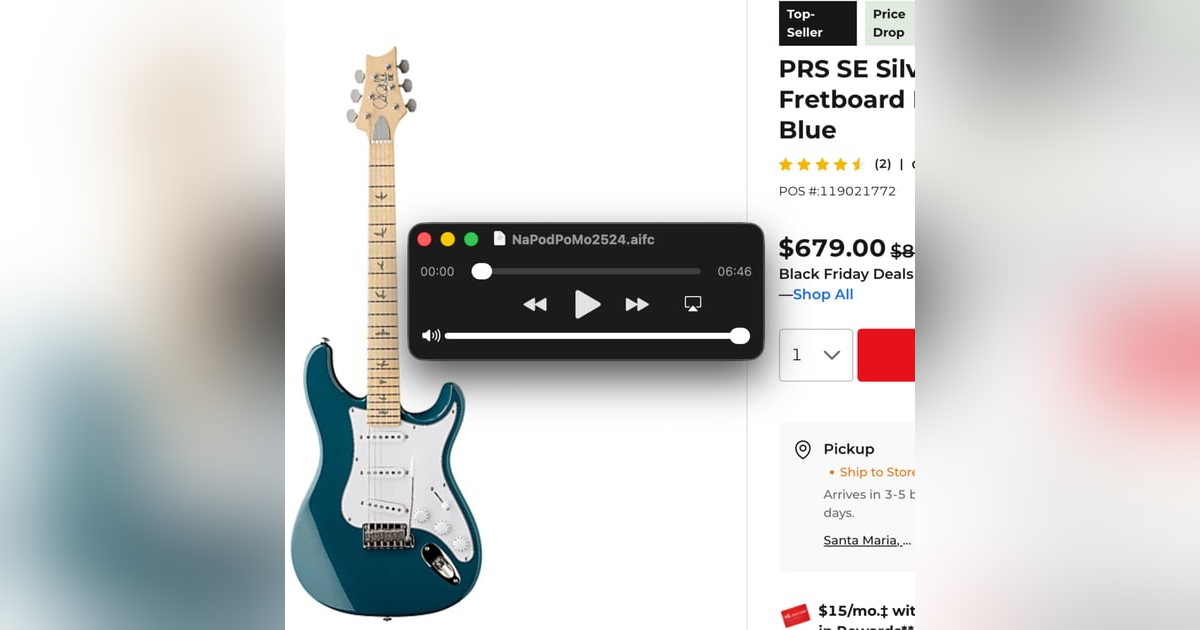
Task: Click the red add-to-cart button
Action: tap(886, 355)
